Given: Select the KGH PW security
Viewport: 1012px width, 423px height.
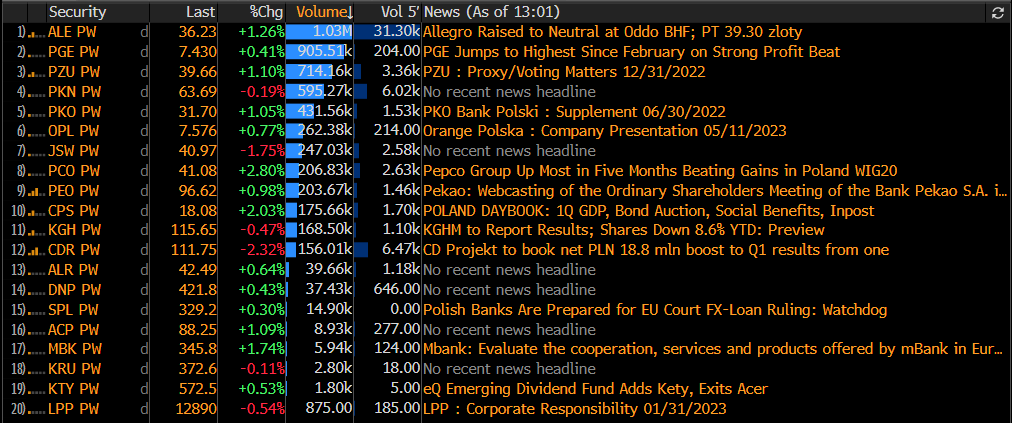Looking at the screenshot, I should tap(74, 231).
